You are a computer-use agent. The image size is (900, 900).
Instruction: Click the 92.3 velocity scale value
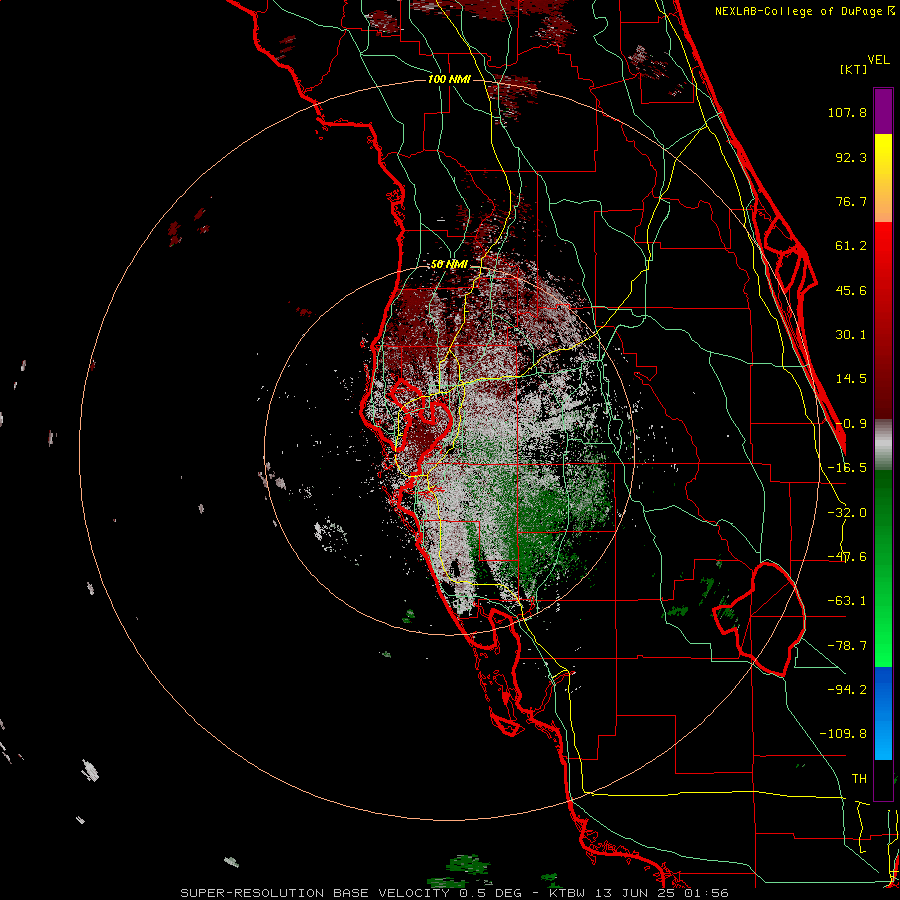click(x=851, y=157)
